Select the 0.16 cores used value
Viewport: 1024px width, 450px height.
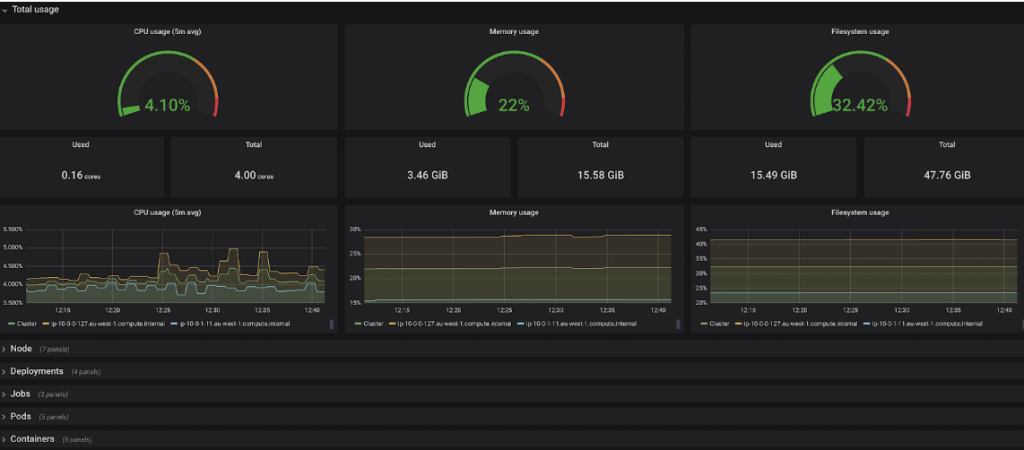point(81,176)
